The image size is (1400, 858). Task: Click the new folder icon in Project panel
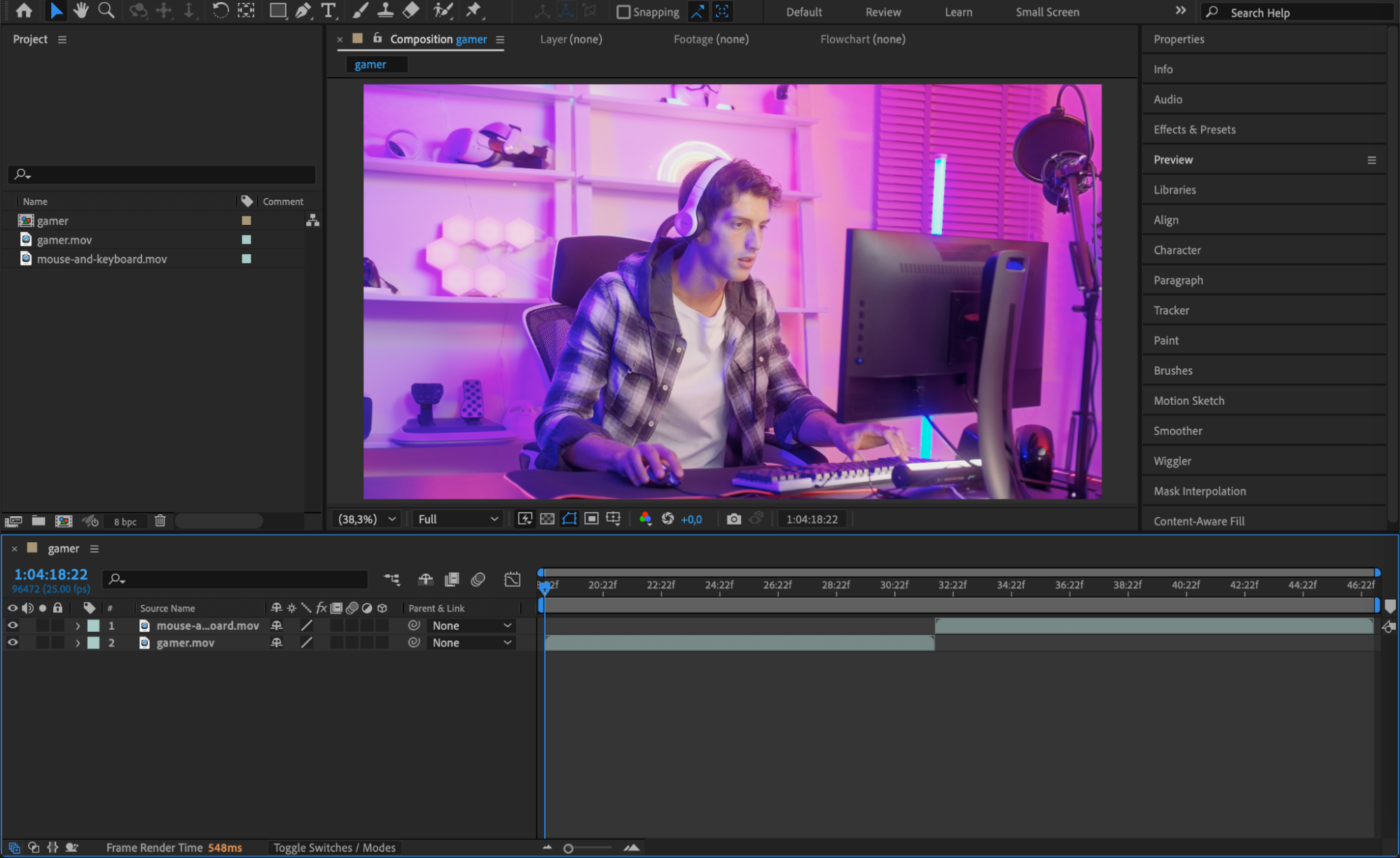(x=39, y=521)
